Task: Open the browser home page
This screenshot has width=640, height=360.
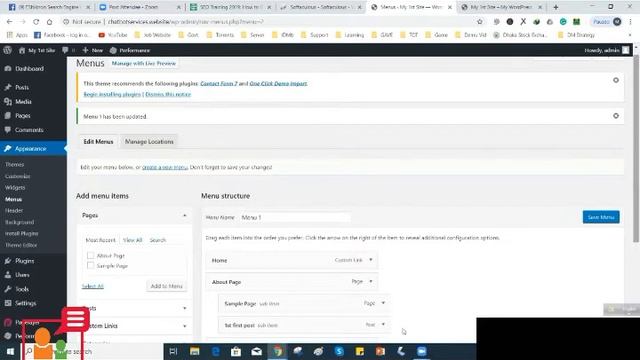Action: [x=49, y=22]
